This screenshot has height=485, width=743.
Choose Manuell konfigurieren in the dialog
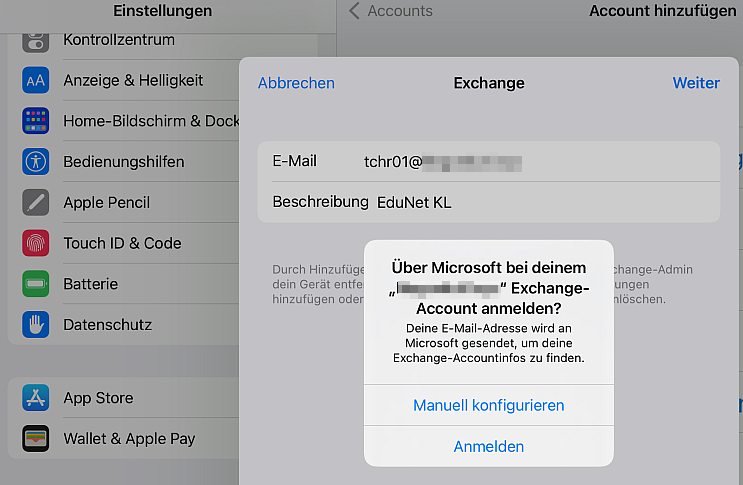(x=489, y=405)
